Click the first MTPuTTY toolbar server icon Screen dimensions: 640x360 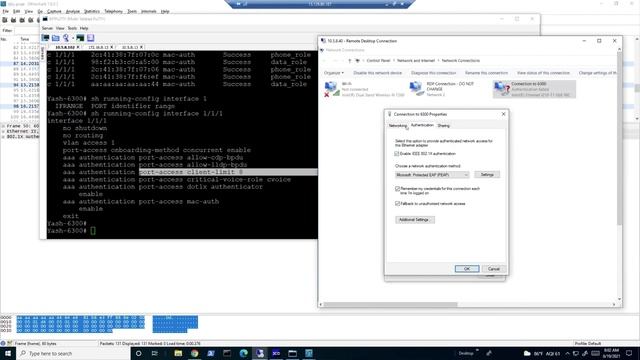coord(45,38)
